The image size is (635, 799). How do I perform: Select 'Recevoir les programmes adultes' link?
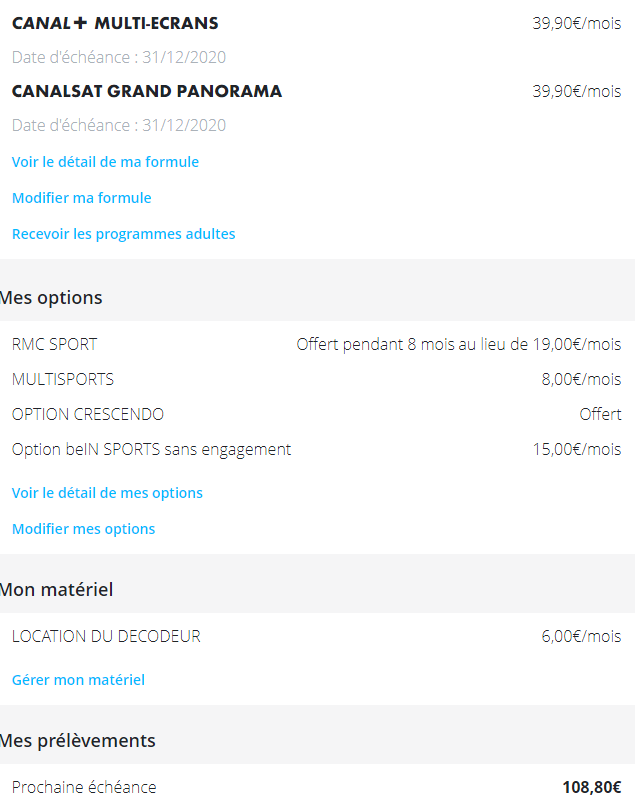click(x=124, y=234)
